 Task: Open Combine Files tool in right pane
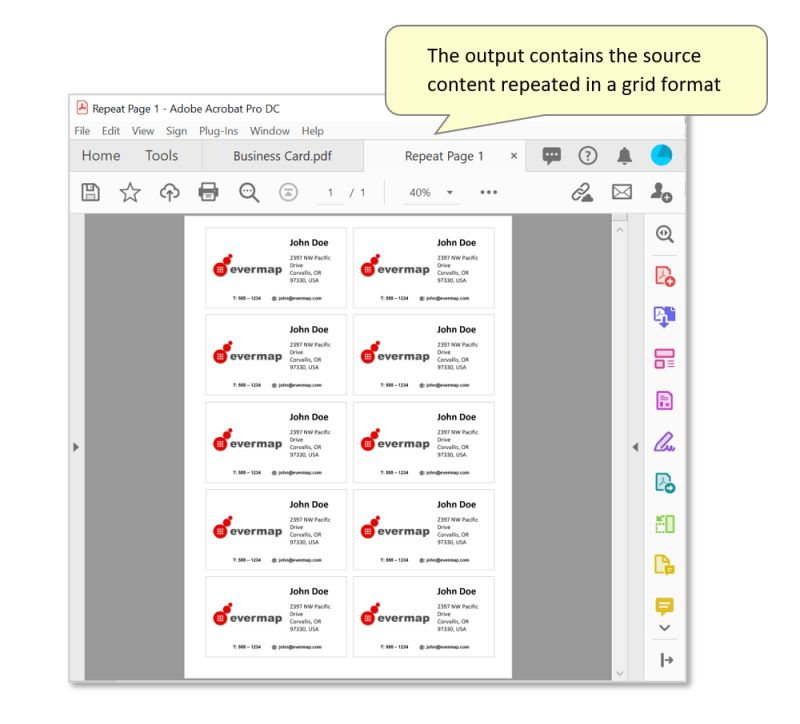tap(664, 316)
